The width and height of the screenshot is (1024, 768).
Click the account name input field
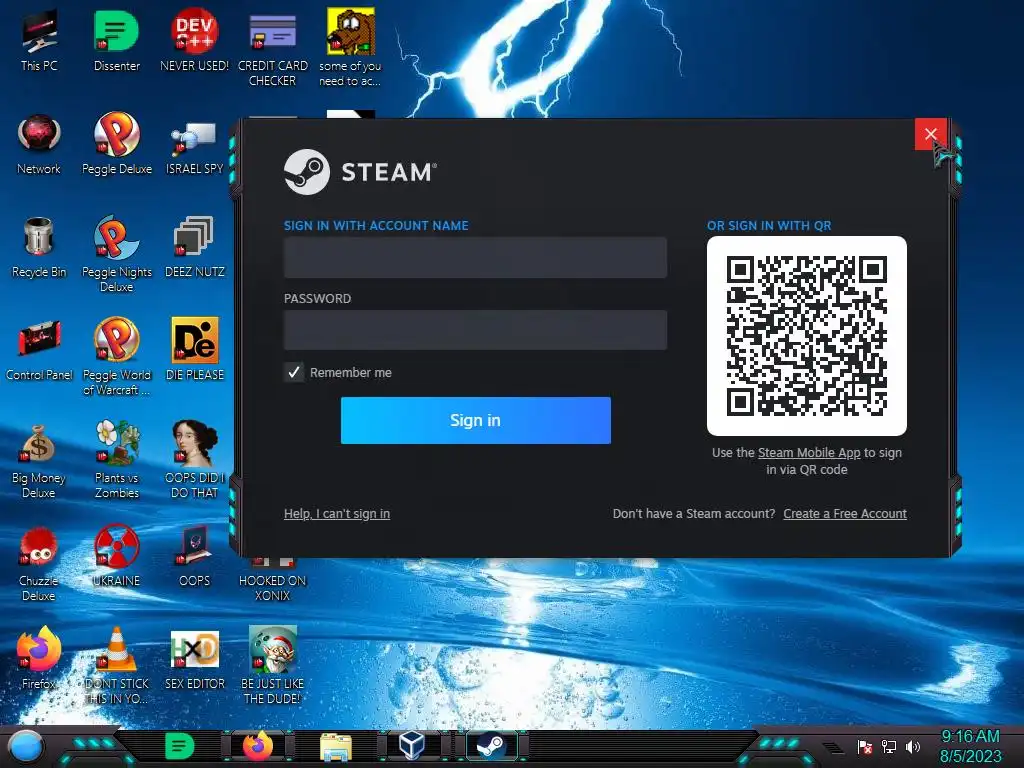pyautogui.click(x=475, y=257)
